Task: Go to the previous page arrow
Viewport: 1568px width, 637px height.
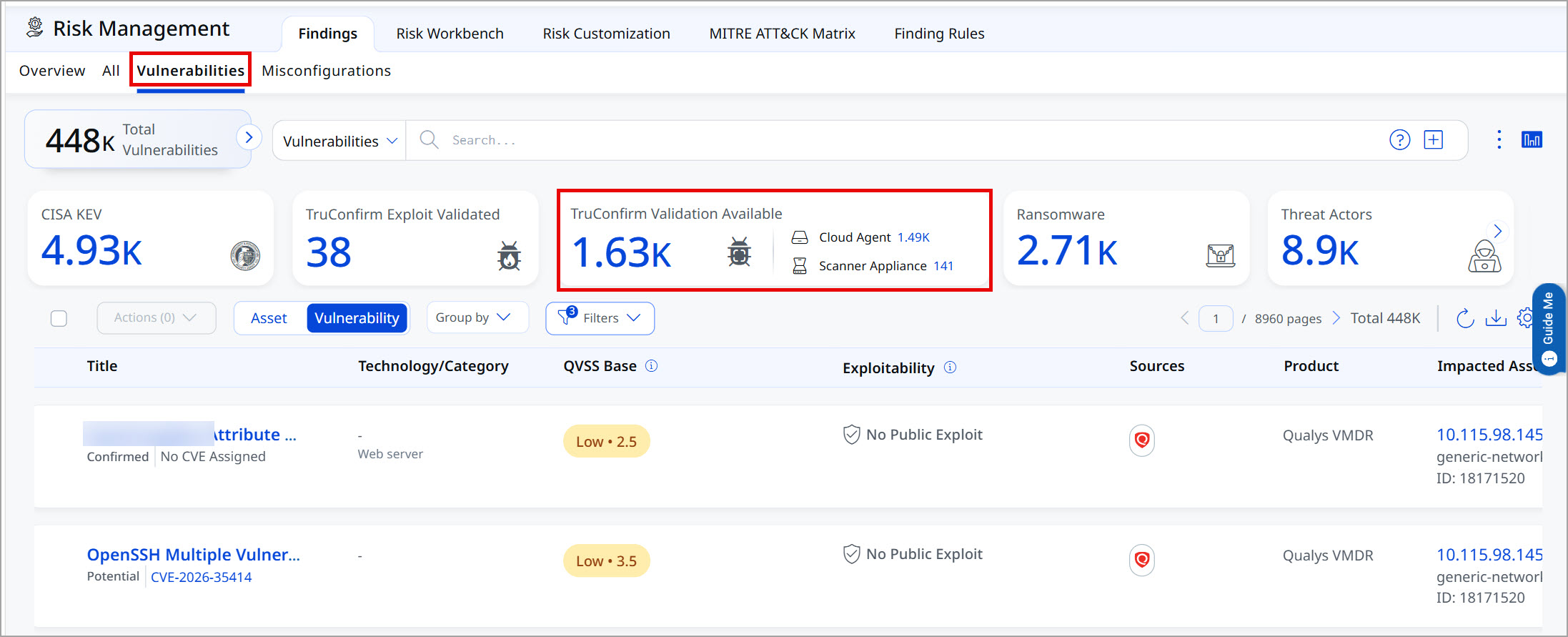Action: [x=1184, y=318]
